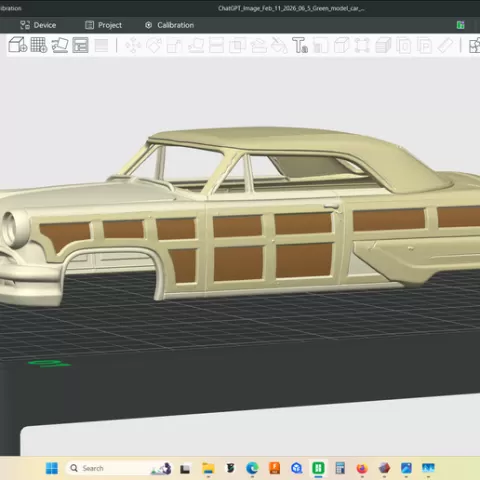Click the green plate origin marker
This screenshot has height=480, width=480.
click(x=49, y=364)
